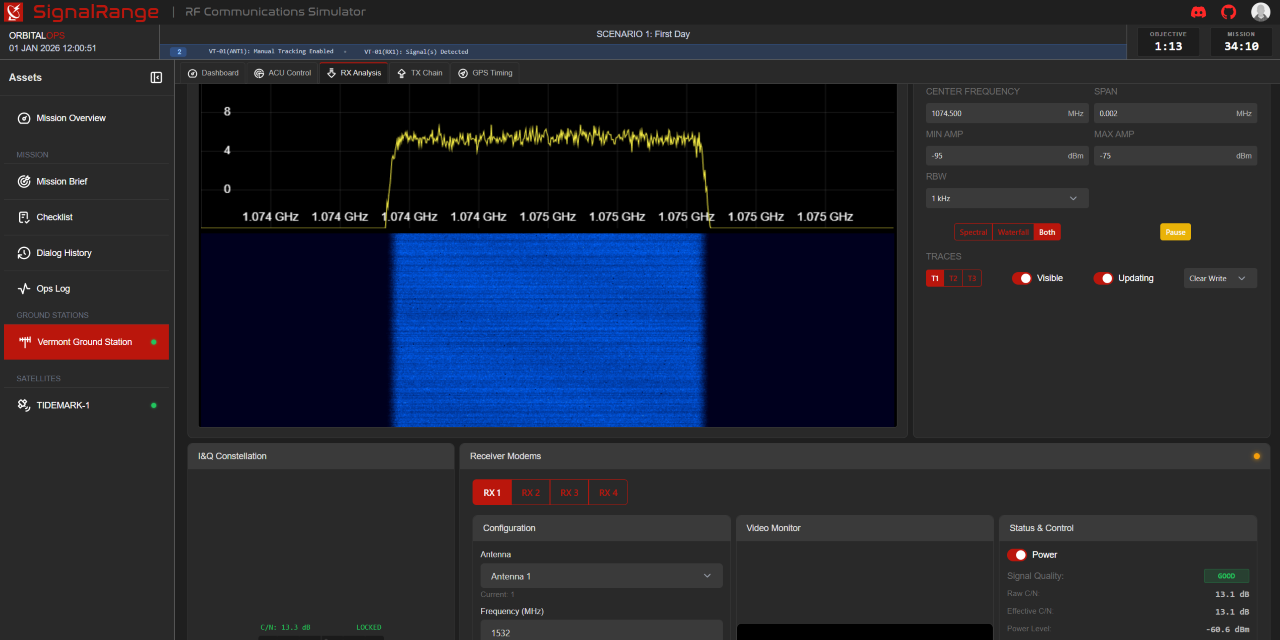Screen dimensions: 1280x640
Task: Select the ACU Control globe icon
Action: coord(258,72)
